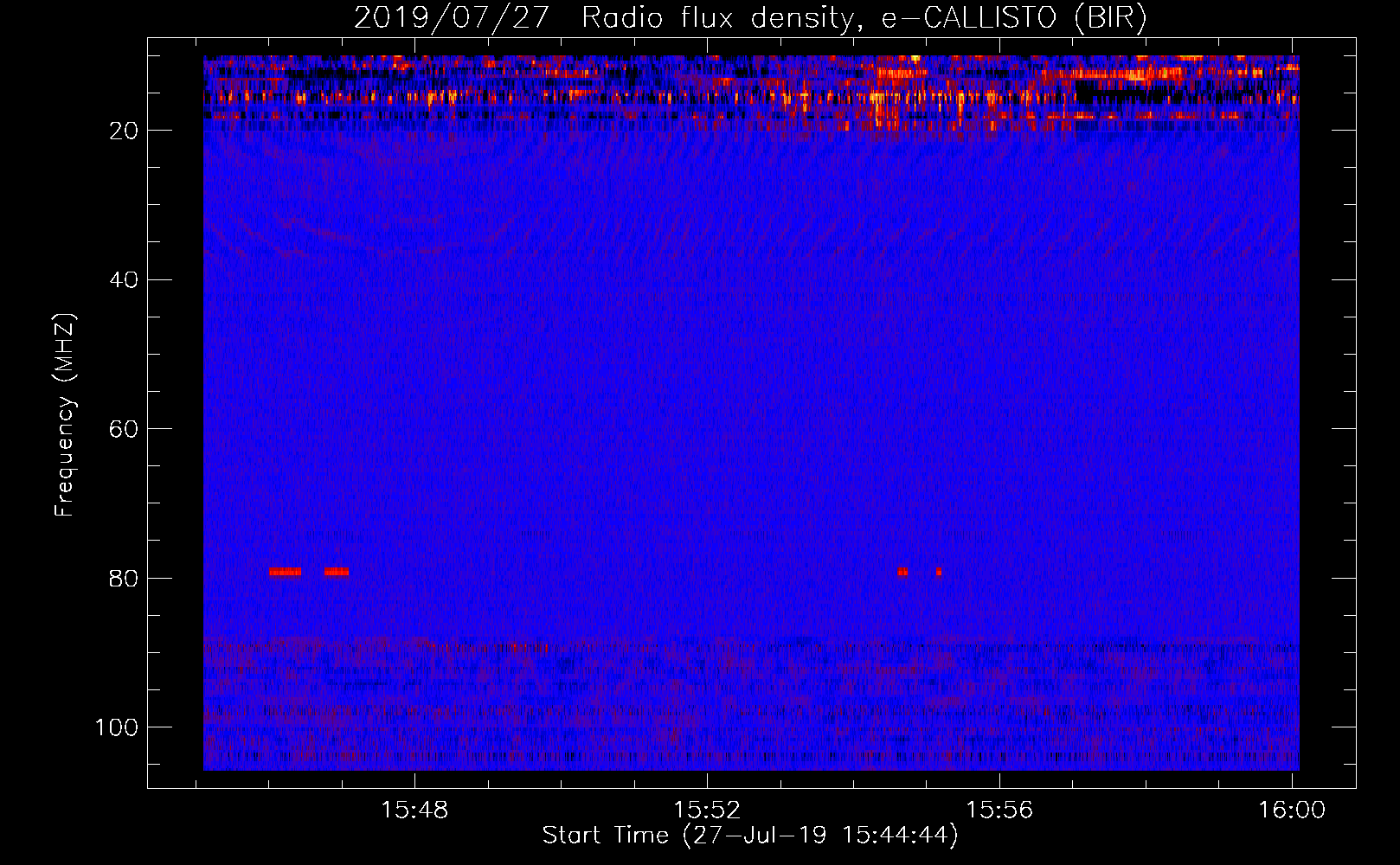
Task: Click the 'Start Time (27-Jul-19 15:44:44)' label
Action: (750, 836)
